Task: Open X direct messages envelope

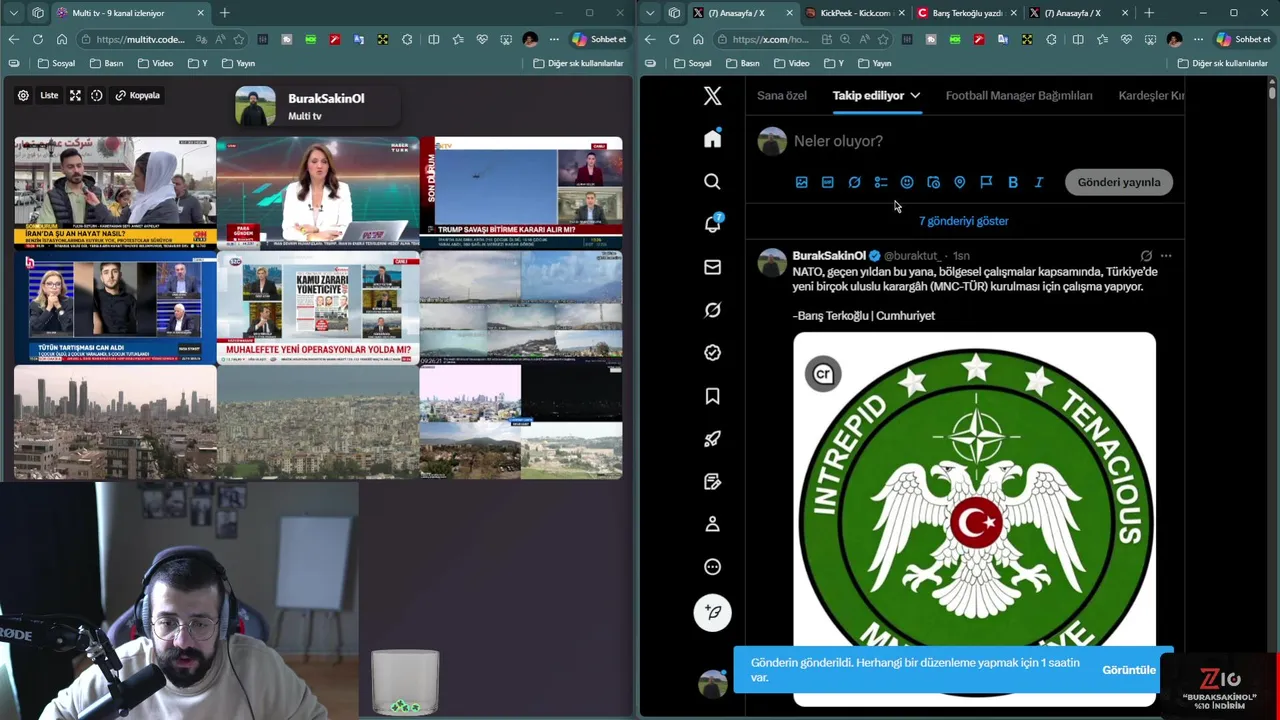Action: tap(712, 267)
